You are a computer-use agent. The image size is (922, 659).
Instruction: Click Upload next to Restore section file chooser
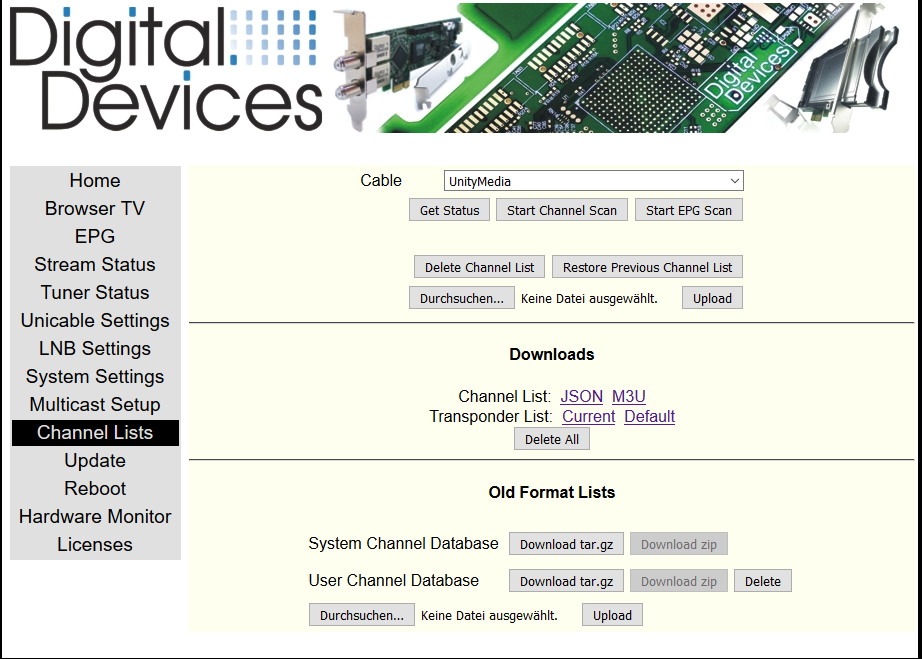[x=712, y=299]
